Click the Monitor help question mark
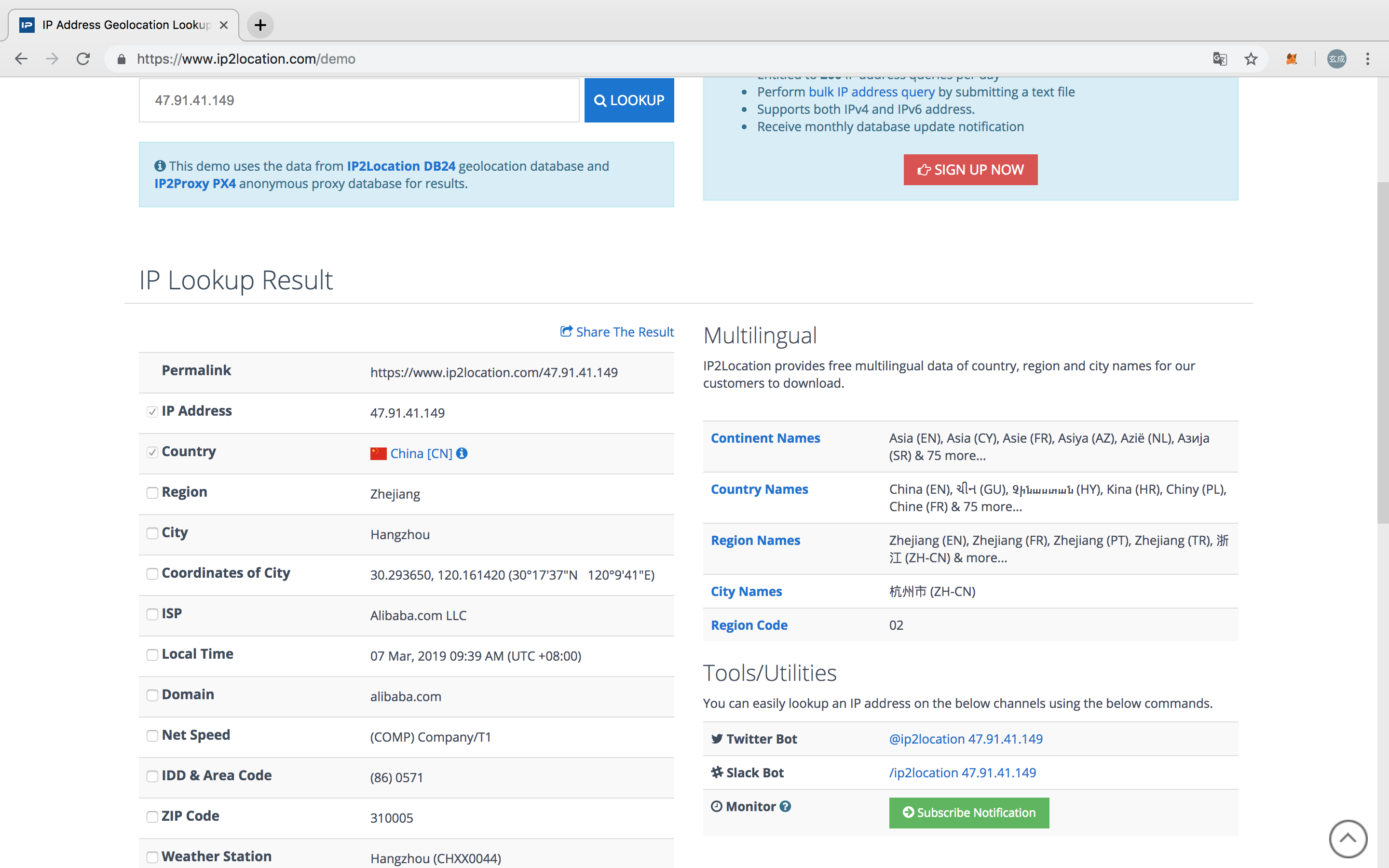This screenshot has height=868, width=1389. [x=786, y=807]
